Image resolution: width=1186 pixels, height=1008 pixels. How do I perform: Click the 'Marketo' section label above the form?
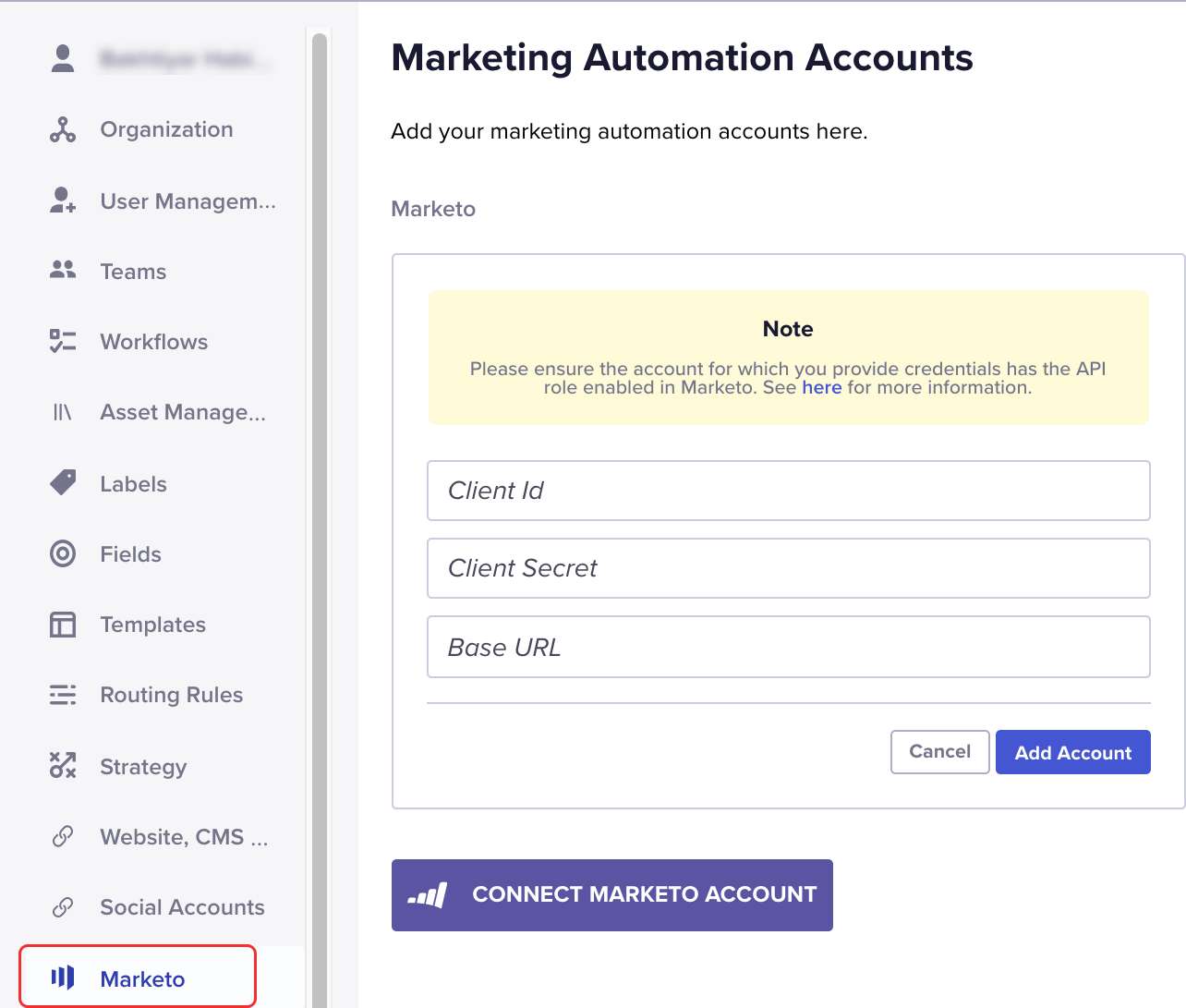433,209
